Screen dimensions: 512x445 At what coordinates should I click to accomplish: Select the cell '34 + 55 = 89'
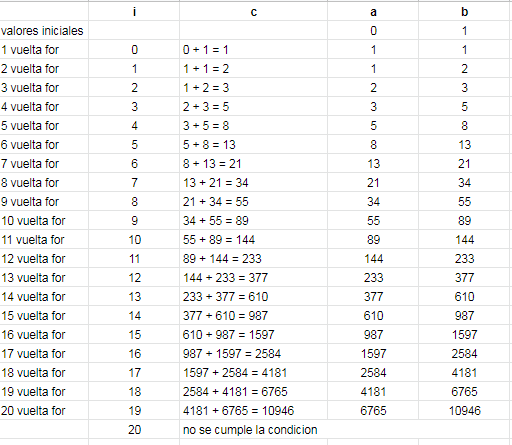tap(253, 220)
